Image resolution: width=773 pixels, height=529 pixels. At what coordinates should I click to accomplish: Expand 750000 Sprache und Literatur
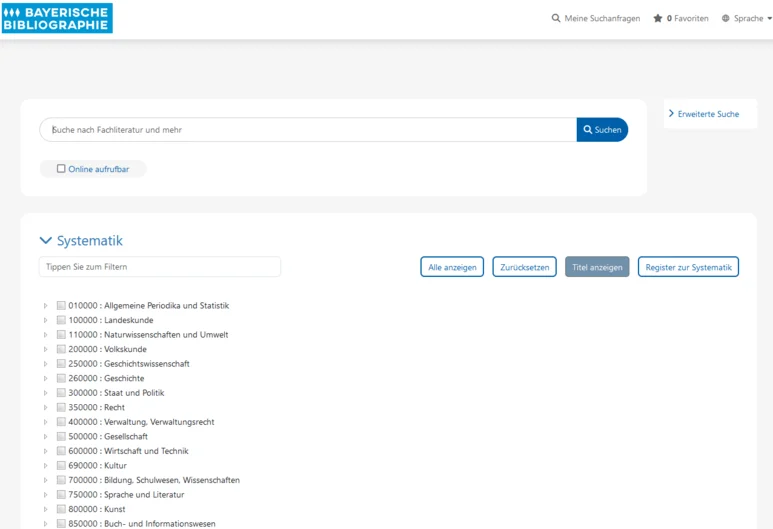[x=45, y=494]
